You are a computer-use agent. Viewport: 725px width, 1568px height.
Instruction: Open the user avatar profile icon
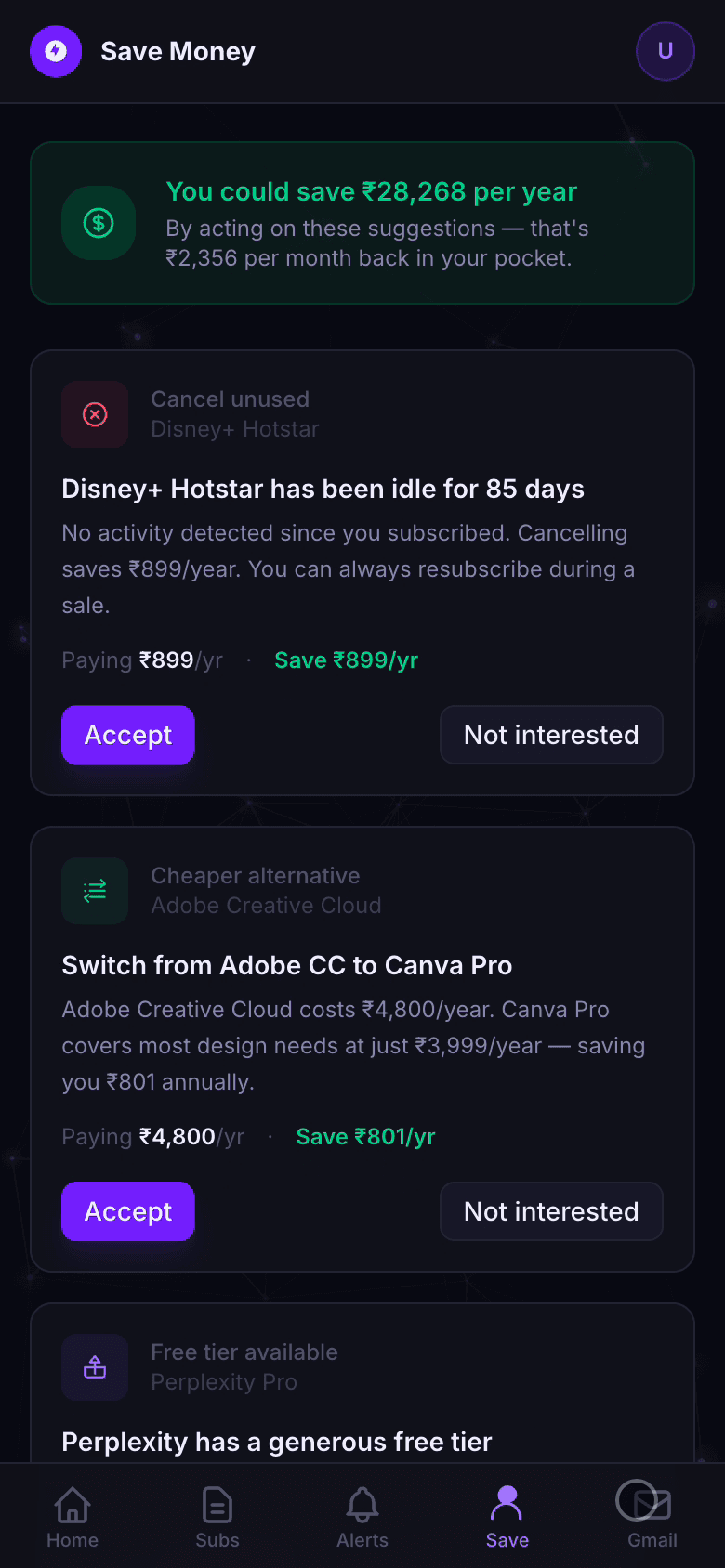tap(666, 51)
